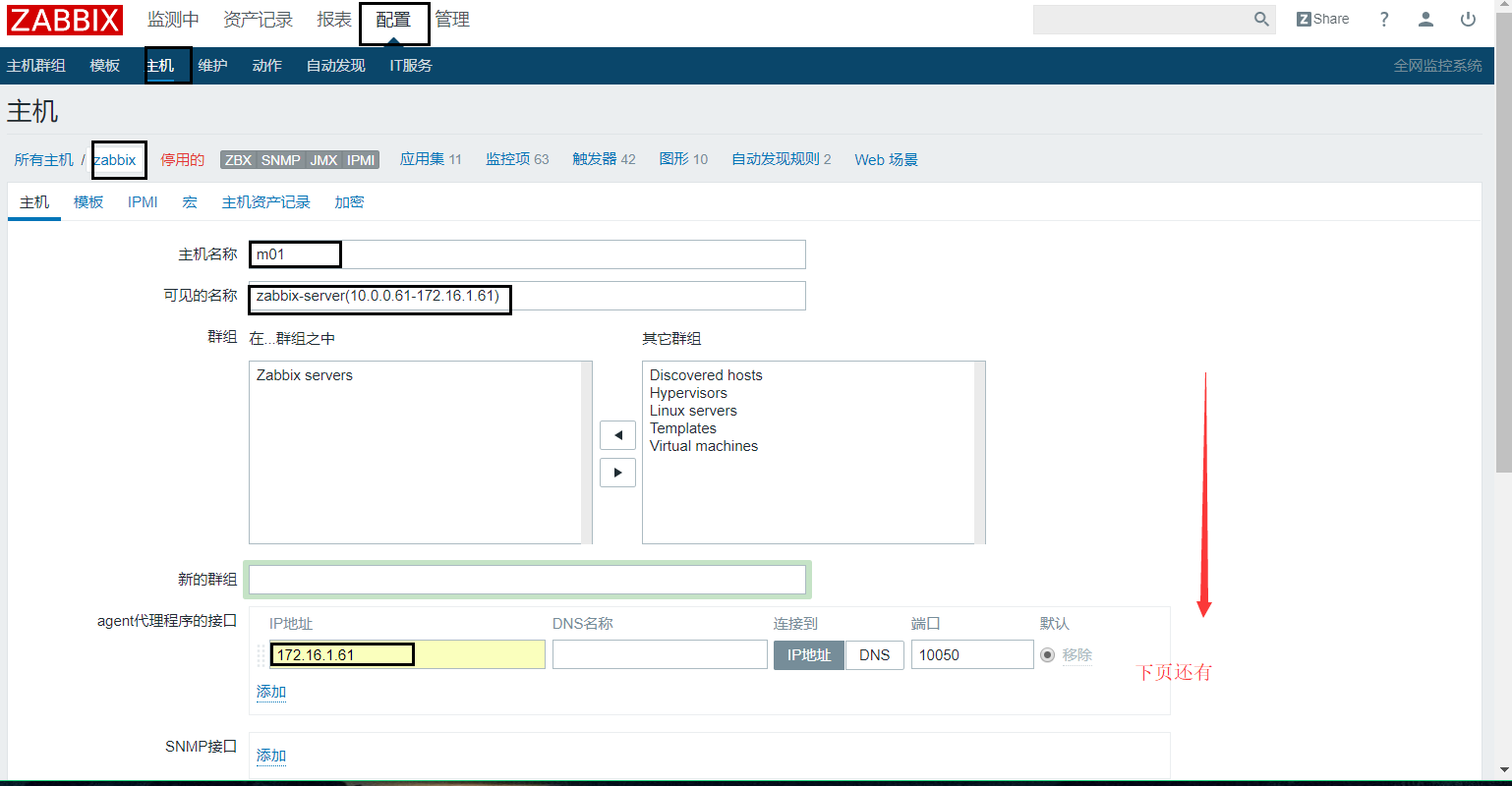
Task: Open 资产记录 top menu
Action: [258, 20]
